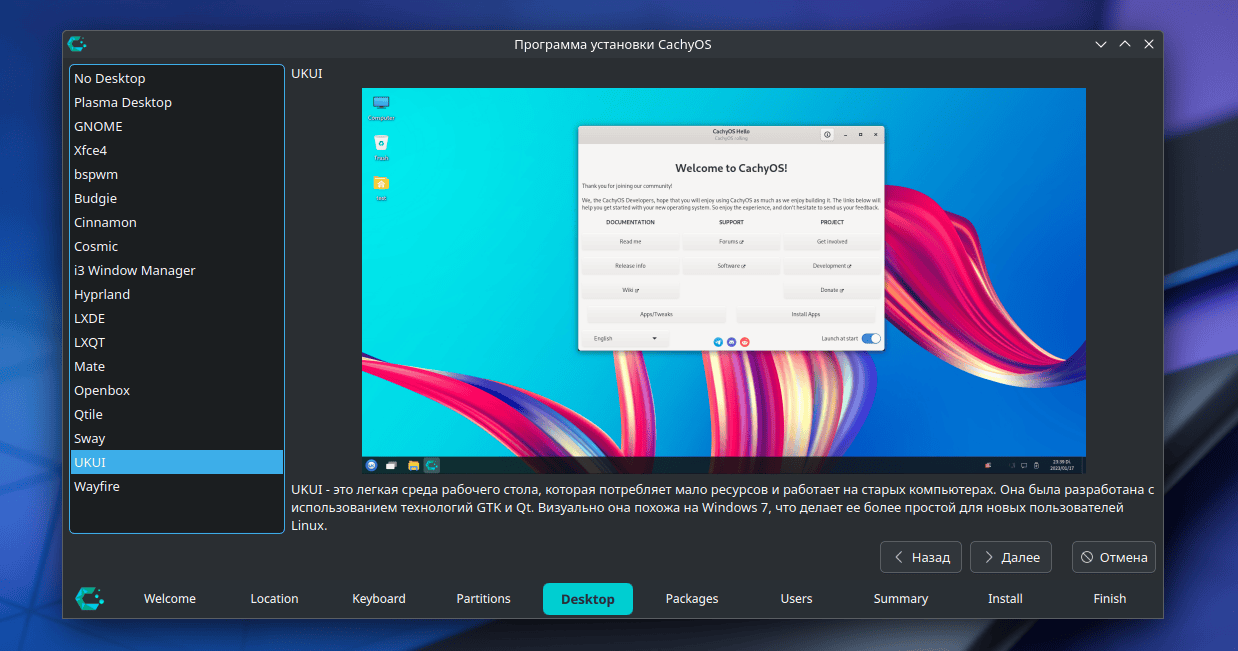Viewport: 1238px width, 651px height.
Task: Pick Hyprland from the desktop list
Action: point(102,294)
